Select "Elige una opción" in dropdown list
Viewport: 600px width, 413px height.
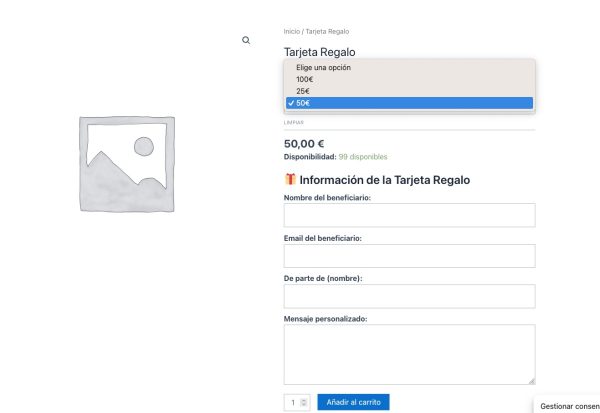point(323,67)
